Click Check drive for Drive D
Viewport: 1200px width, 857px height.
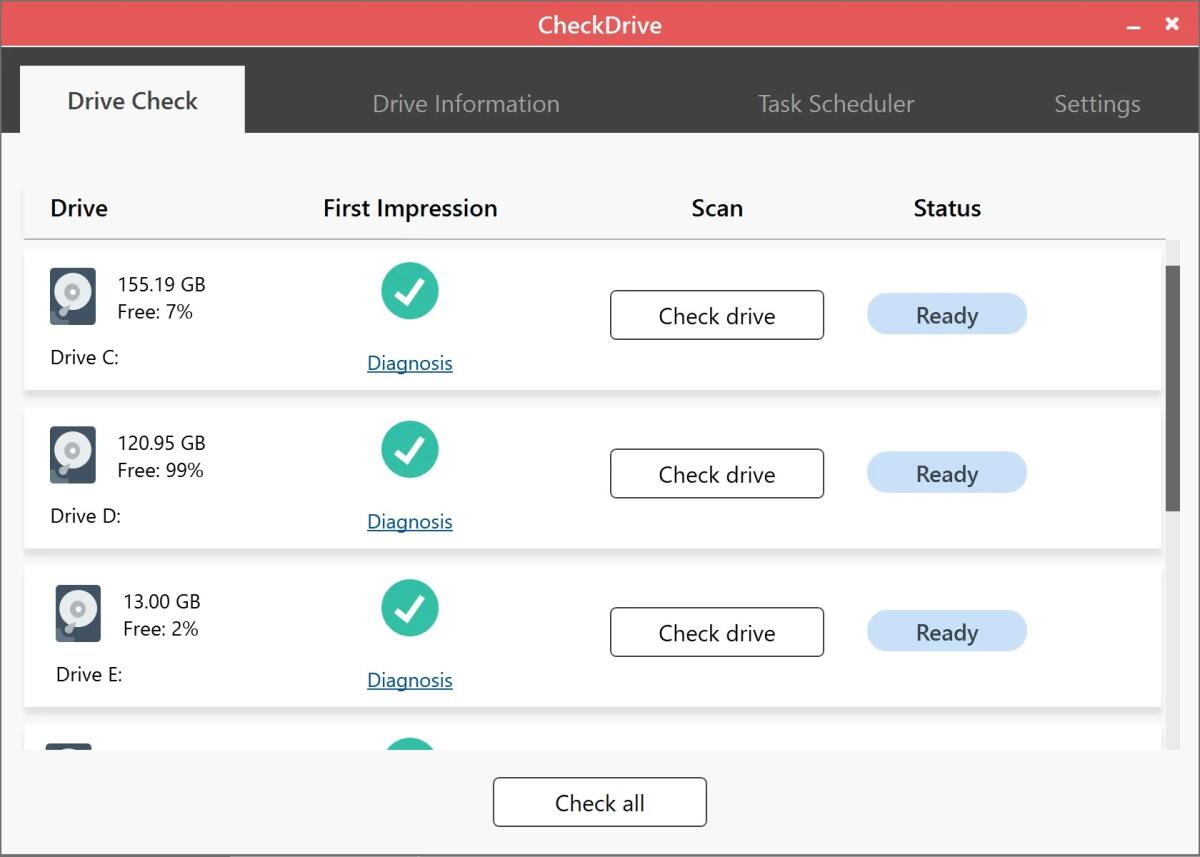(716, 473)
